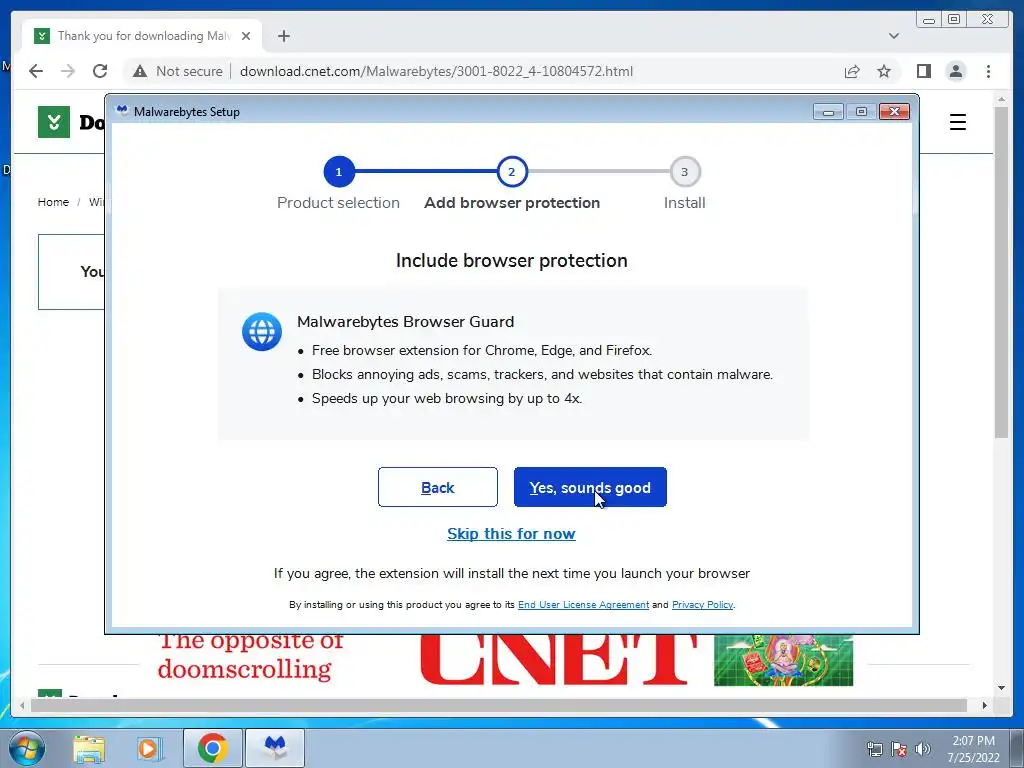Image resolution: width=1024 pixels, height=768 pixels.
Task: Choose 'Skip this for now' link
Action: tap(511, 534)
